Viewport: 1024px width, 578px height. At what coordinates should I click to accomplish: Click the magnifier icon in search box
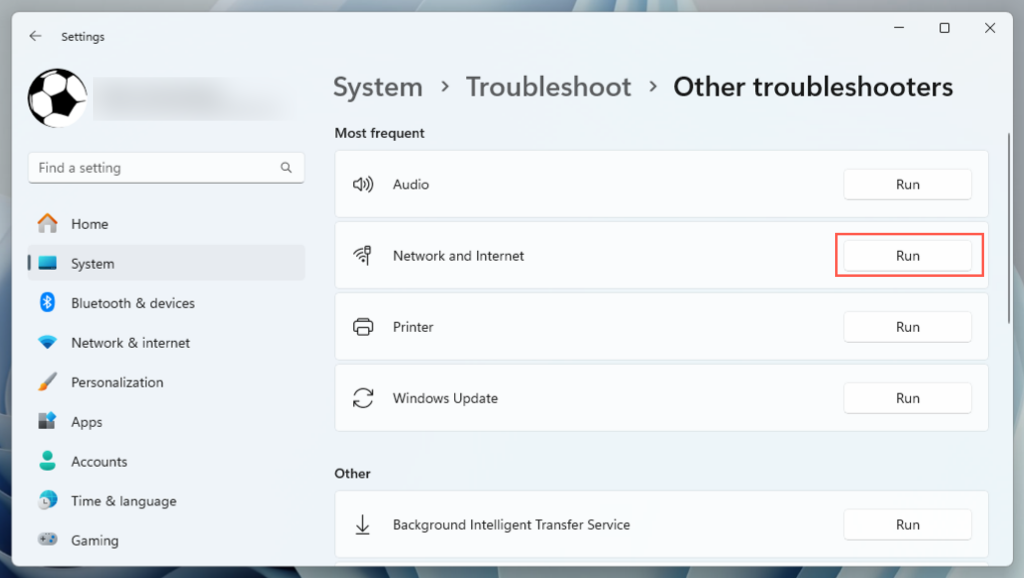click(286, 168)
